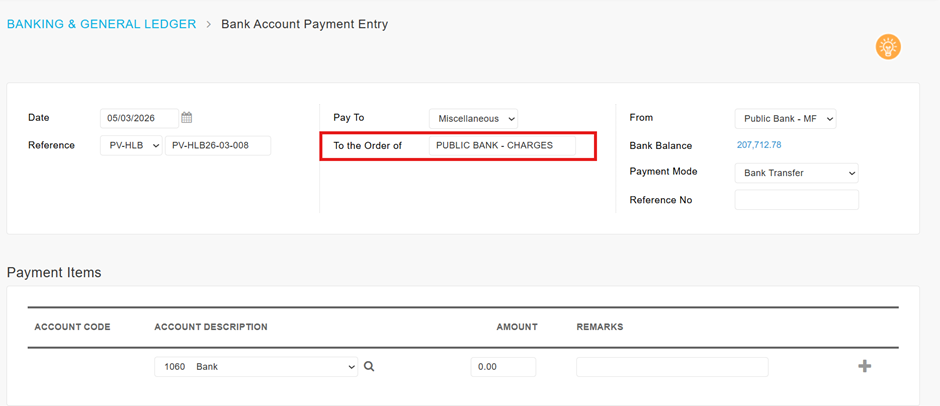Click the ACCOUNT DESCRIPTION column header
This screenshot has height=406, width=940.
(x=210, y=327)
